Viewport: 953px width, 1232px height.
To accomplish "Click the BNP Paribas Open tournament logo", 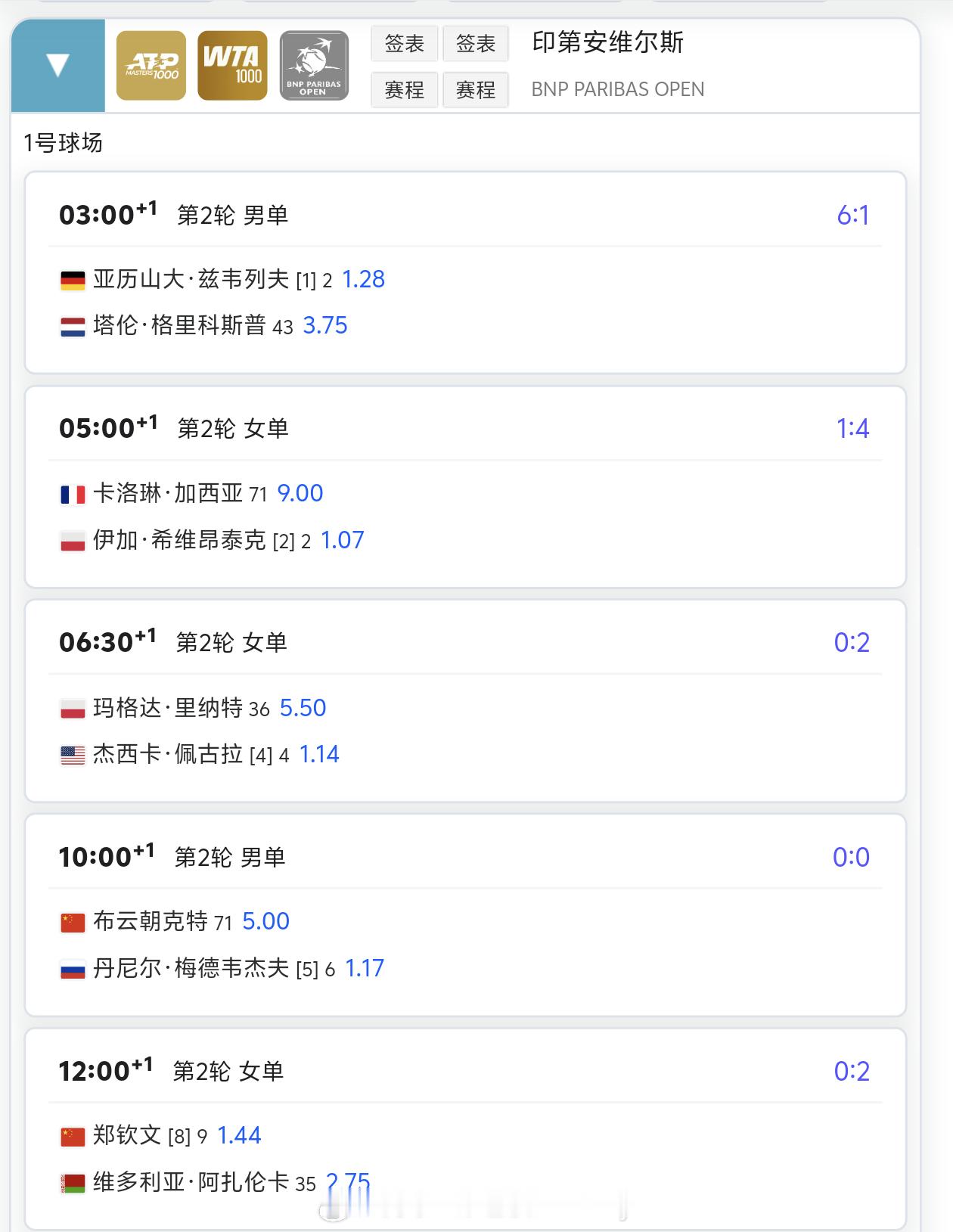I will tap(314, 65).
